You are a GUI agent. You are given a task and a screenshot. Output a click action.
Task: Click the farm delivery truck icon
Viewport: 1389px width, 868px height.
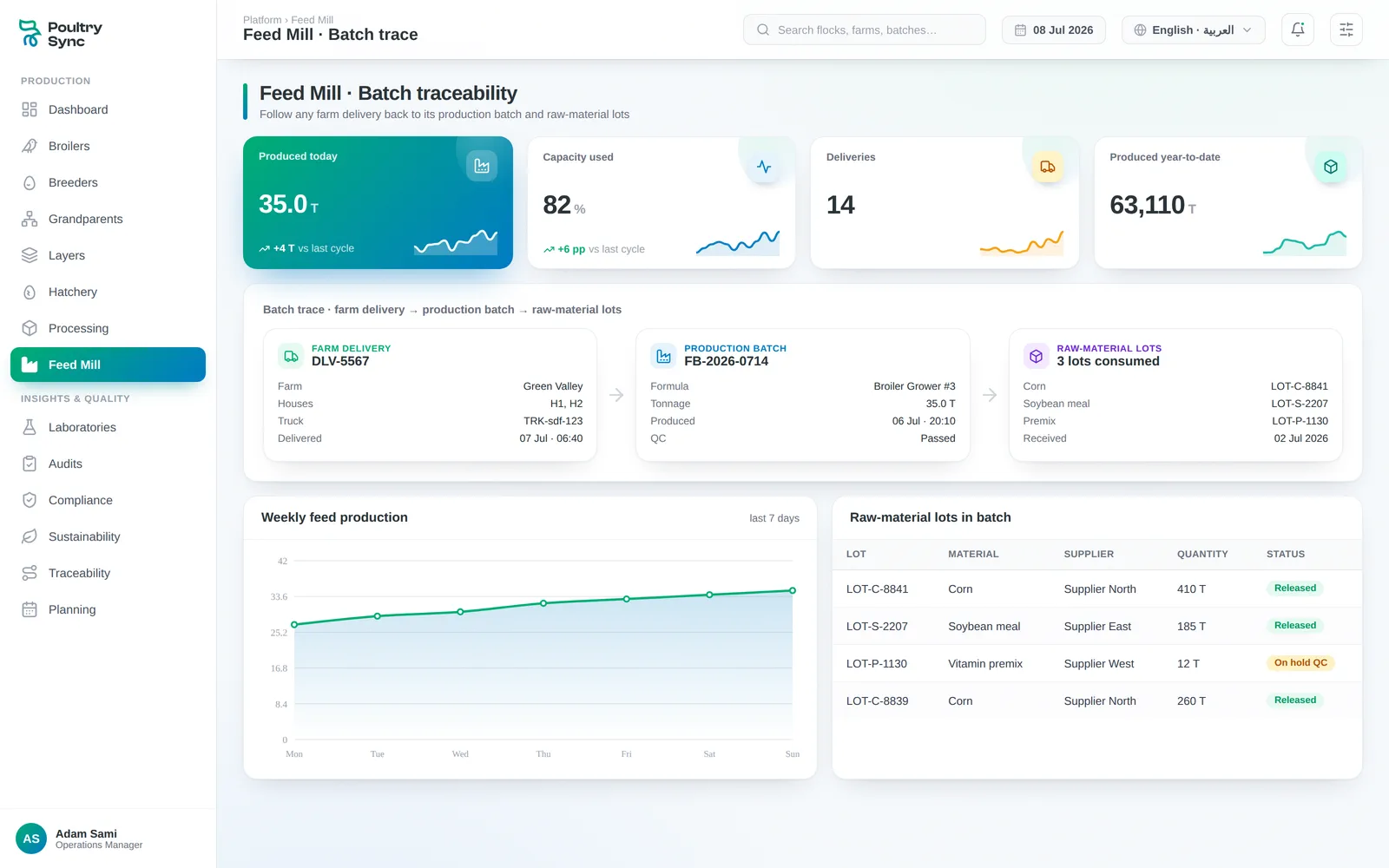[x=291, y=356]
